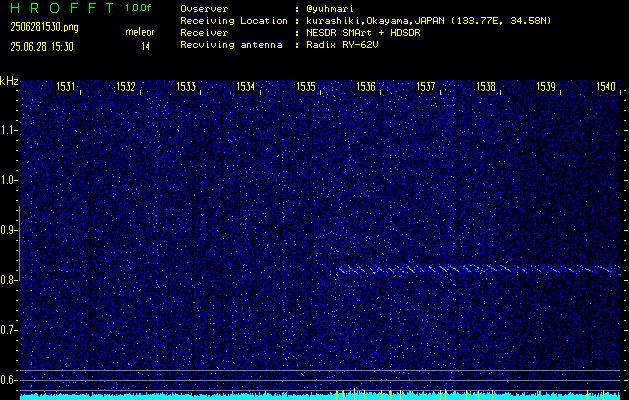The image size is (629, 400).
Task: Click the 1534 time marker
Action: coord(246,86)
